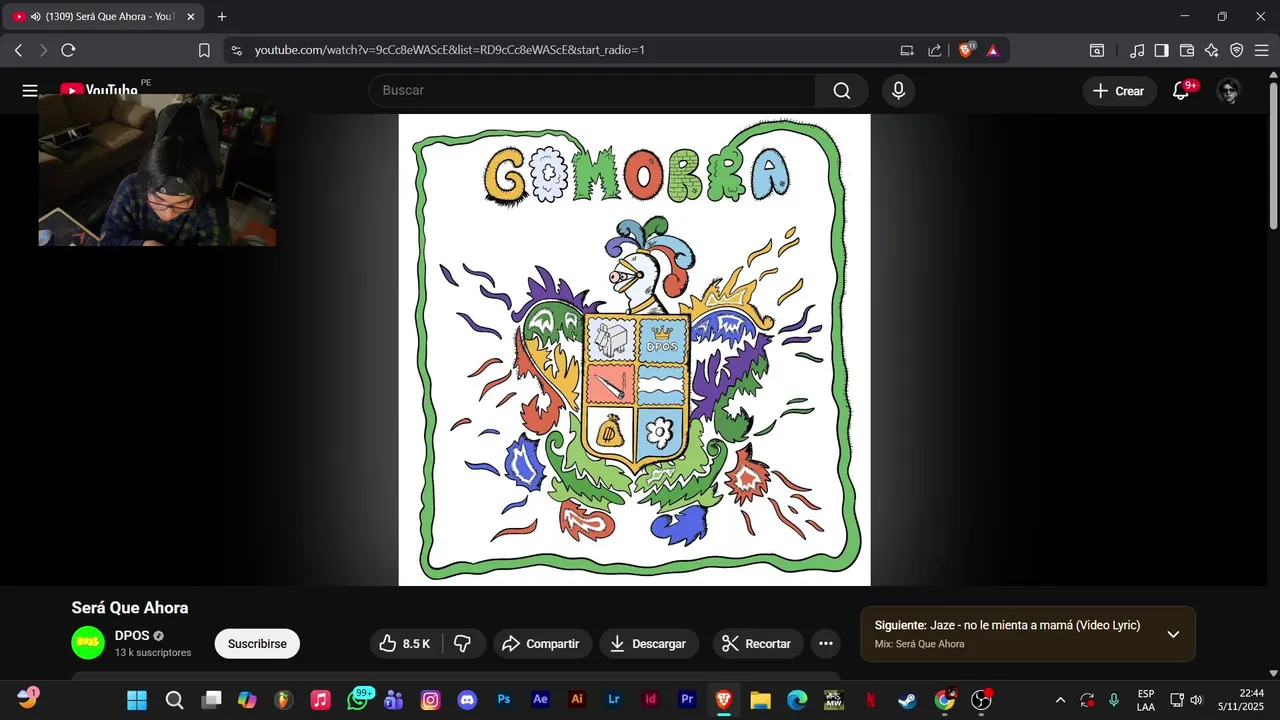This screenshot has width=1280, height=720.
Task: Open WhatsApp from the taskbar
Action: [358, 700]
